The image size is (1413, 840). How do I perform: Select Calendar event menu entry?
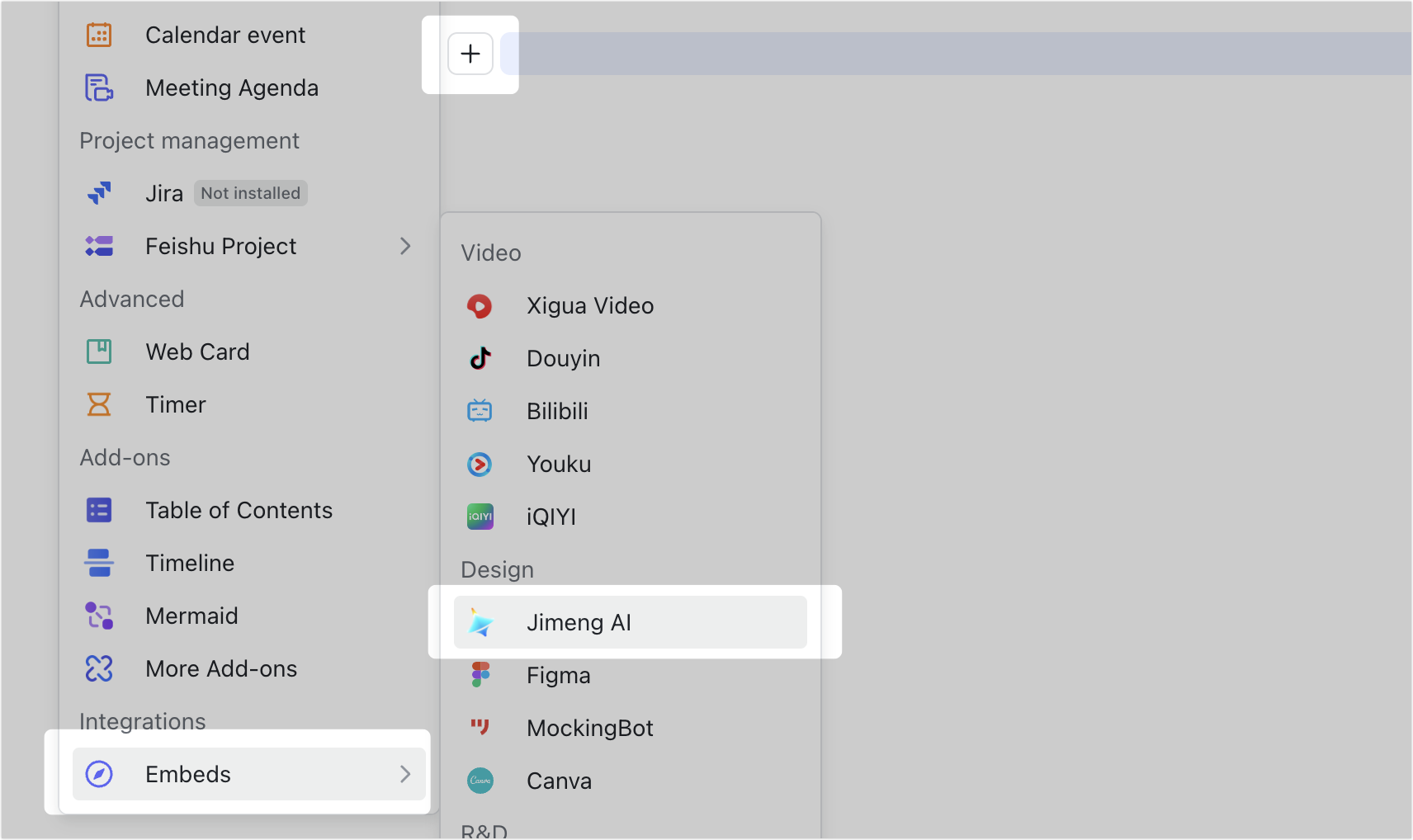pyautogui.click(x=249, y=35)
